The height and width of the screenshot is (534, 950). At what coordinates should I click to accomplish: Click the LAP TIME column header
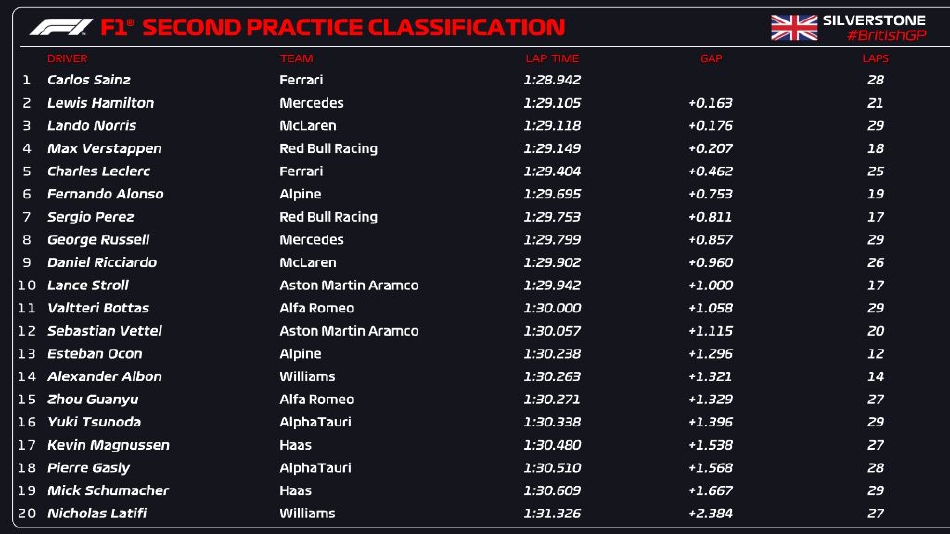tap(552, 59)
